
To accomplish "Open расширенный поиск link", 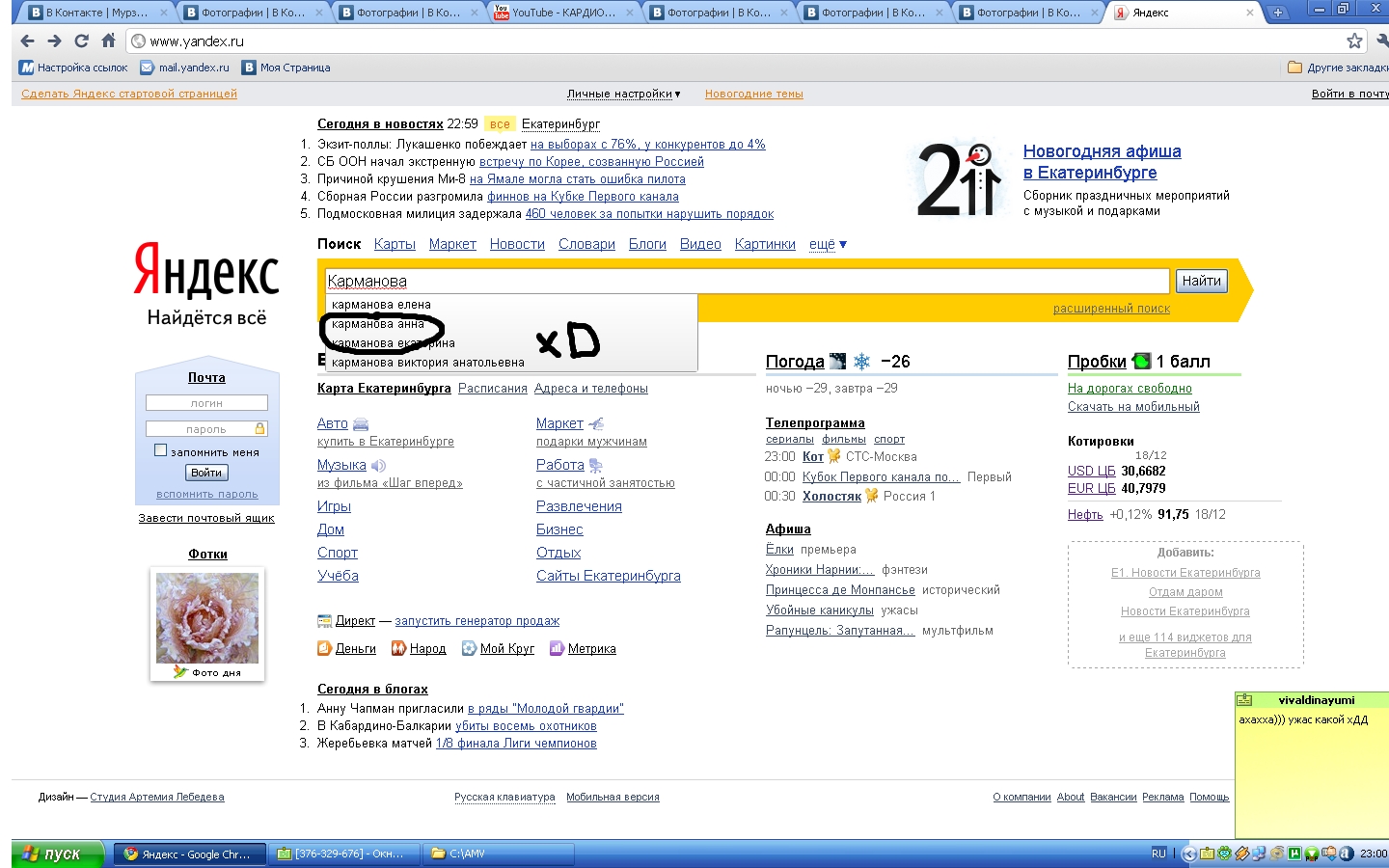I will pos(1111,309).
